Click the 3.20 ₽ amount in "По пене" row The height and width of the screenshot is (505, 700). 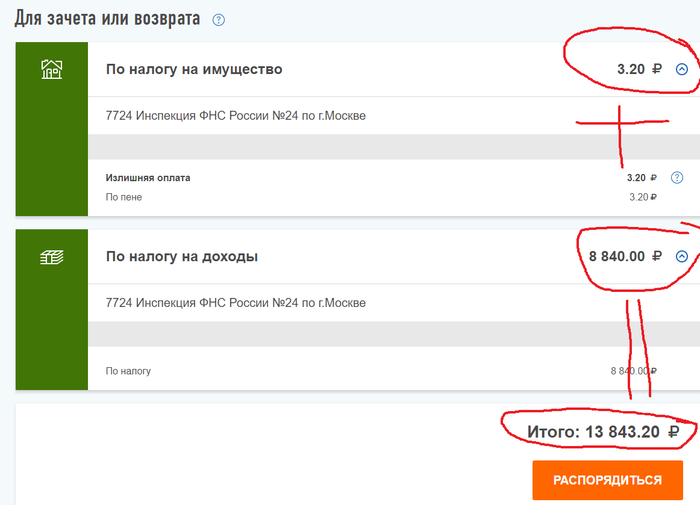[x=644, y=197]
